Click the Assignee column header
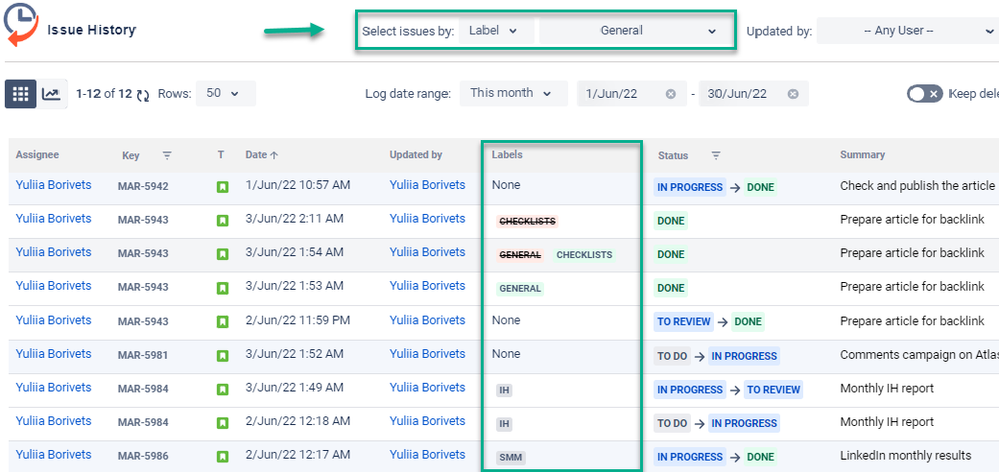The height and width of the screenshot is (472, 999). point(38,155)
